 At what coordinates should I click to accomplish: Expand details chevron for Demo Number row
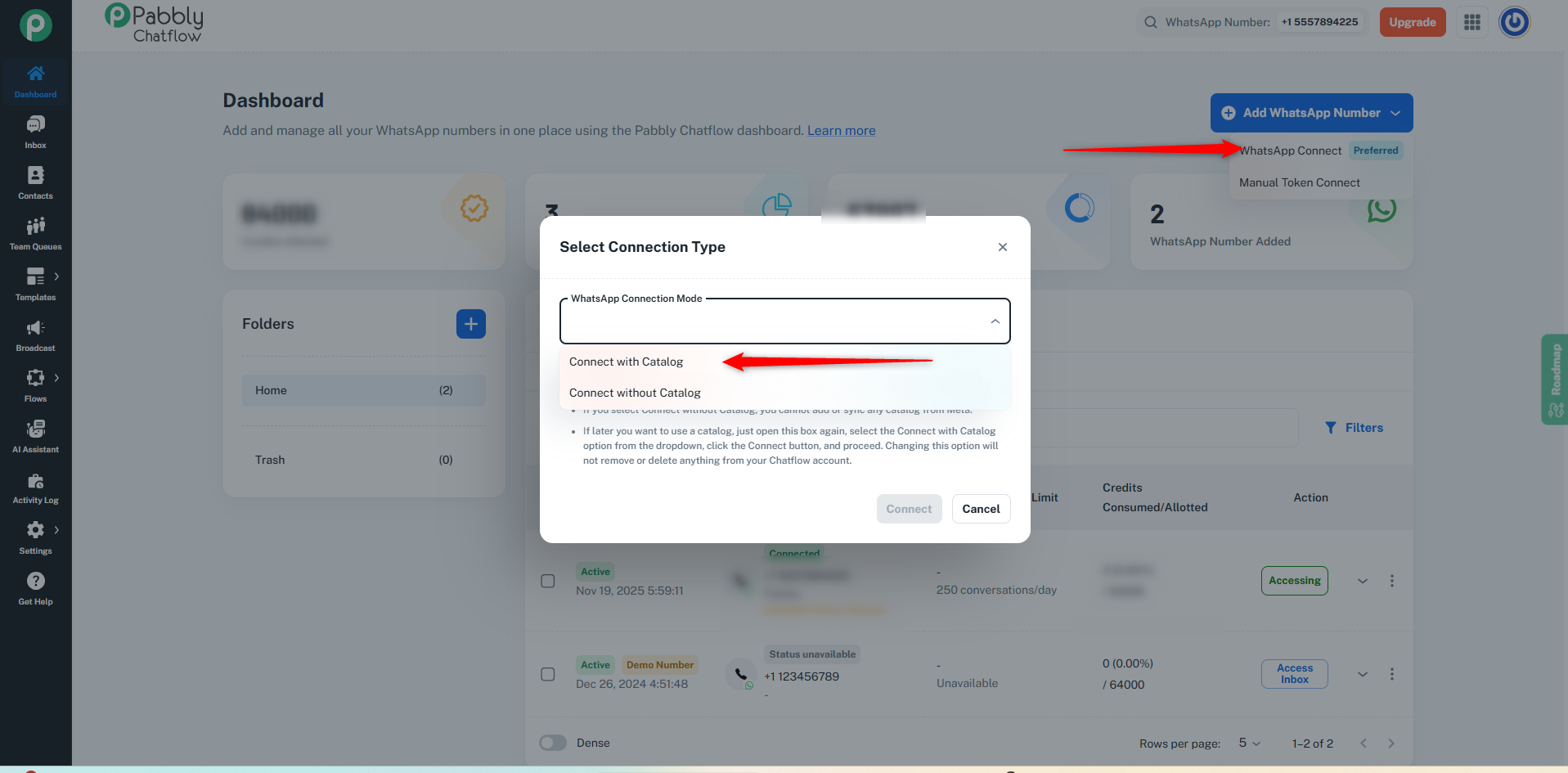(x=1363, y=674)
